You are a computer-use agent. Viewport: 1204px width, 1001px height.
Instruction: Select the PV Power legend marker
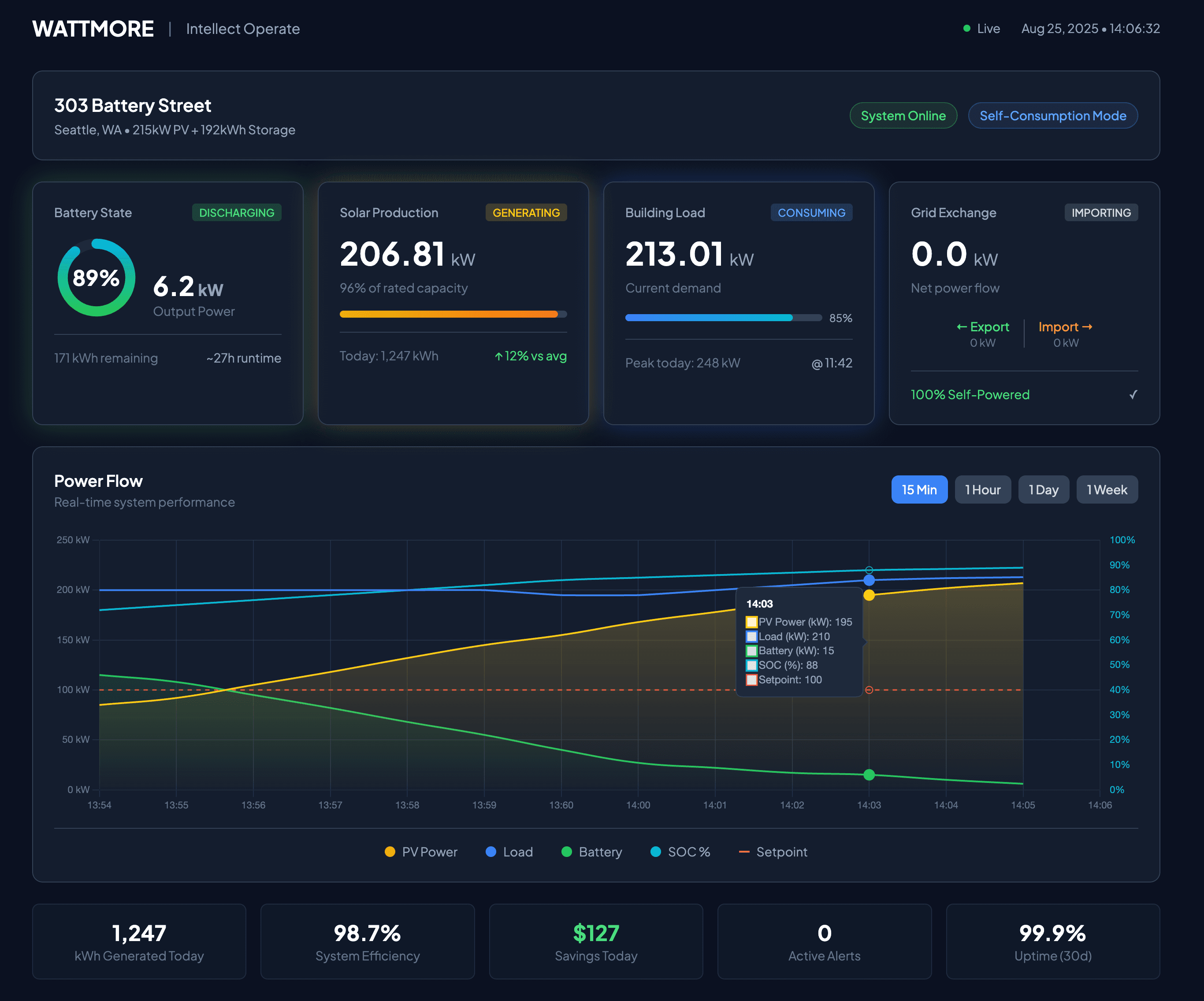tap(390, 852)
